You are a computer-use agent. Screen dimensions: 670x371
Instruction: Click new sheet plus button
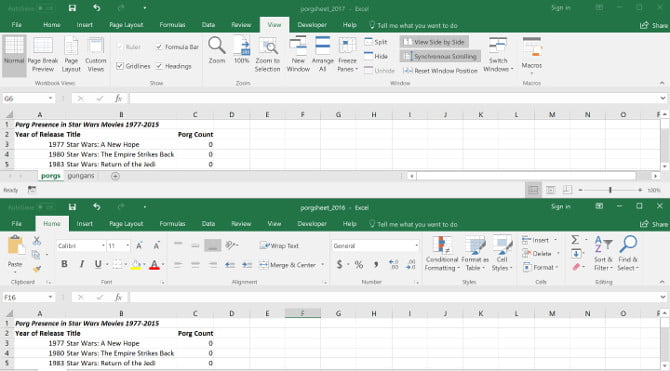115,176
